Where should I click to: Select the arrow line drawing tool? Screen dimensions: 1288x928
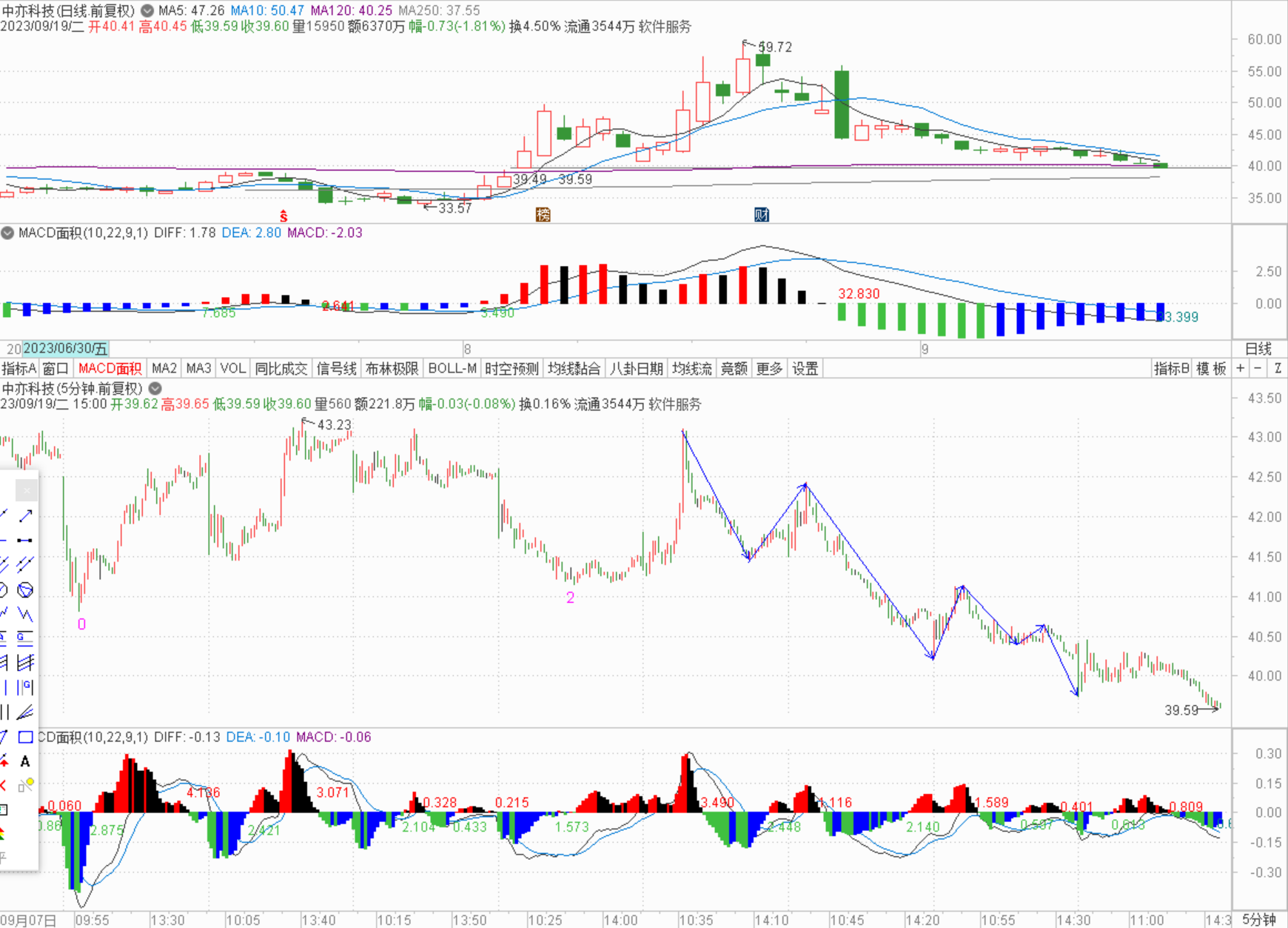[25, 515]
